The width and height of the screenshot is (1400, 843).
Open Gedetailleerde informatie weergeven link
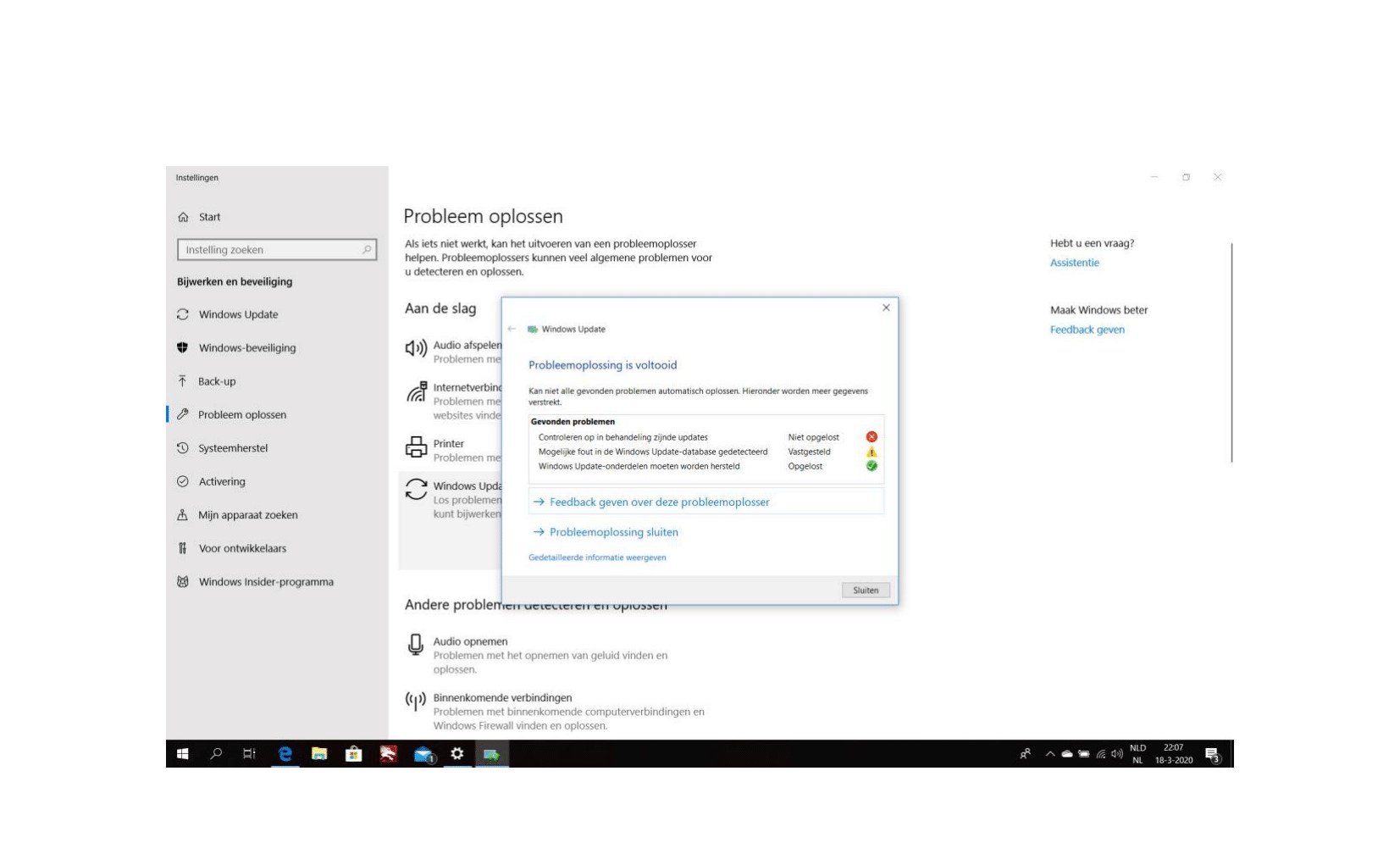(597, 557)
